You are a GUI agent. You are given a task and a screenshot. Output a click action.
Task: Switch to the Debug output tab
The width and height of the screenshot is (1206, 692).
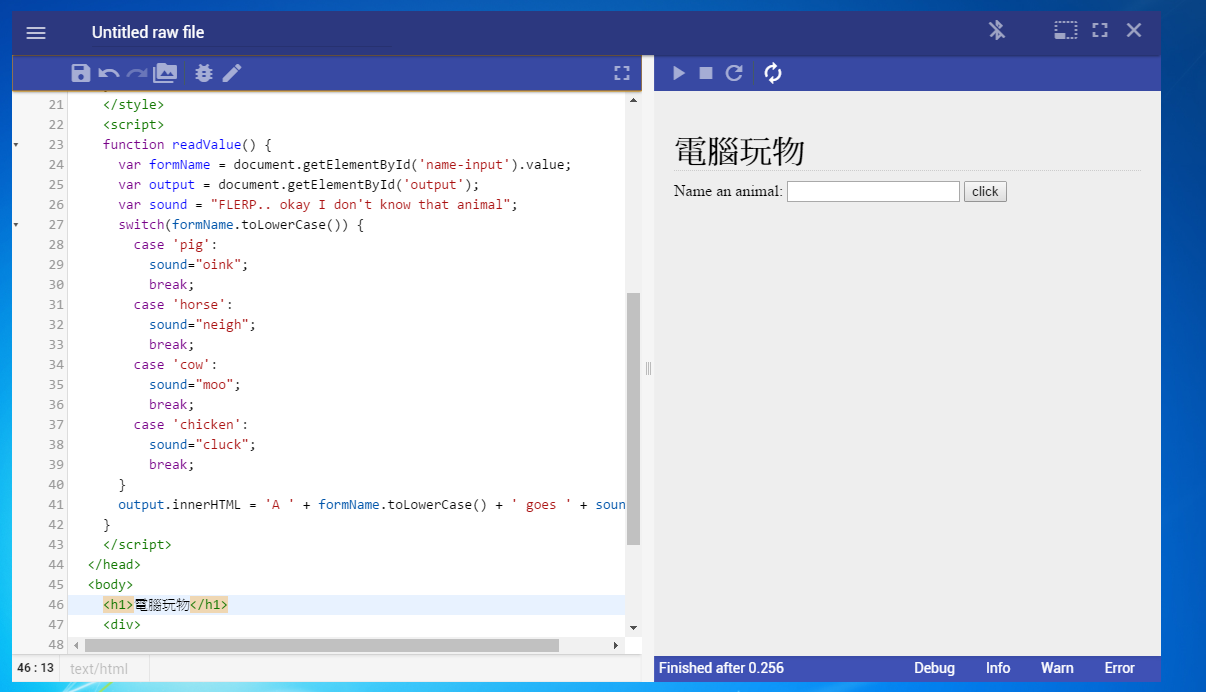coord(934,667)
